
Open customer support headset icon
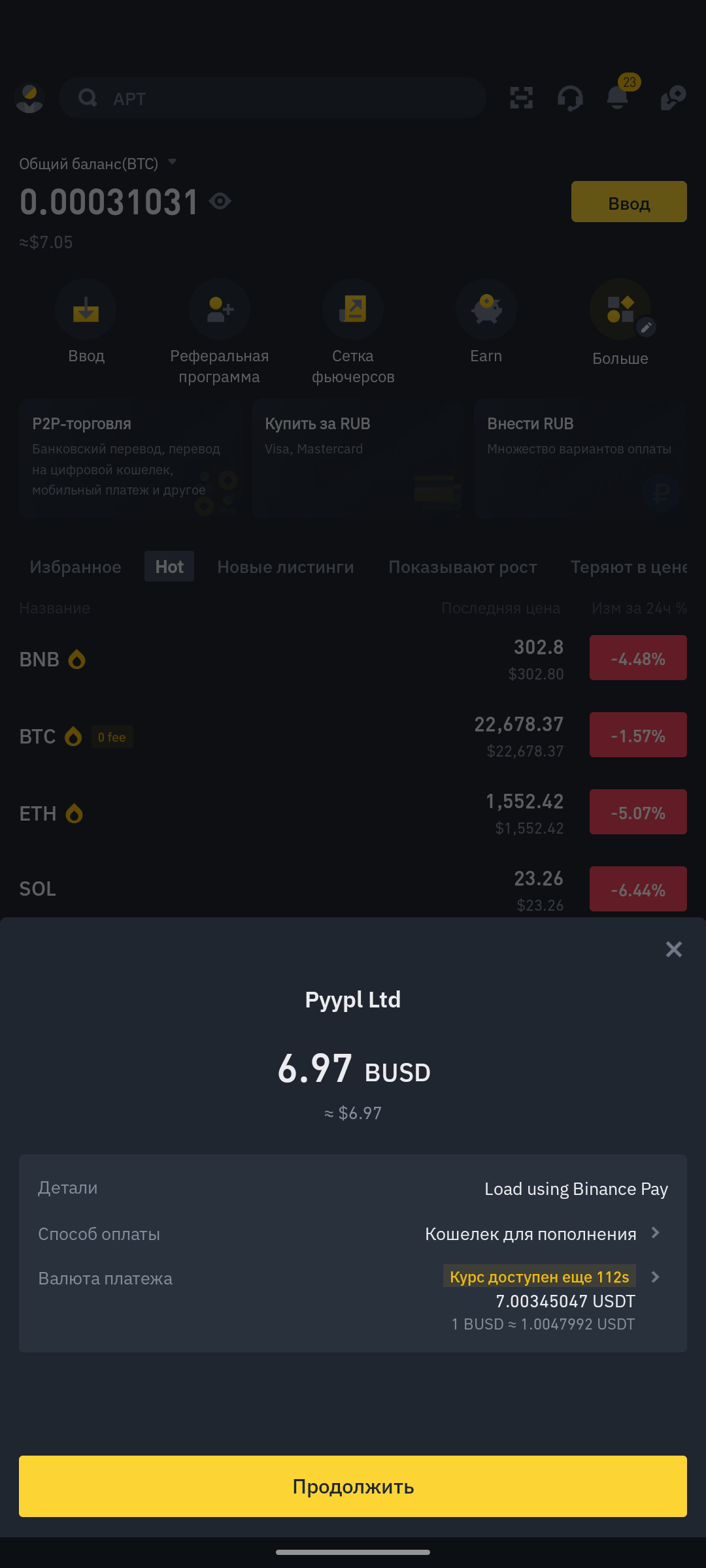click(570, 98)
